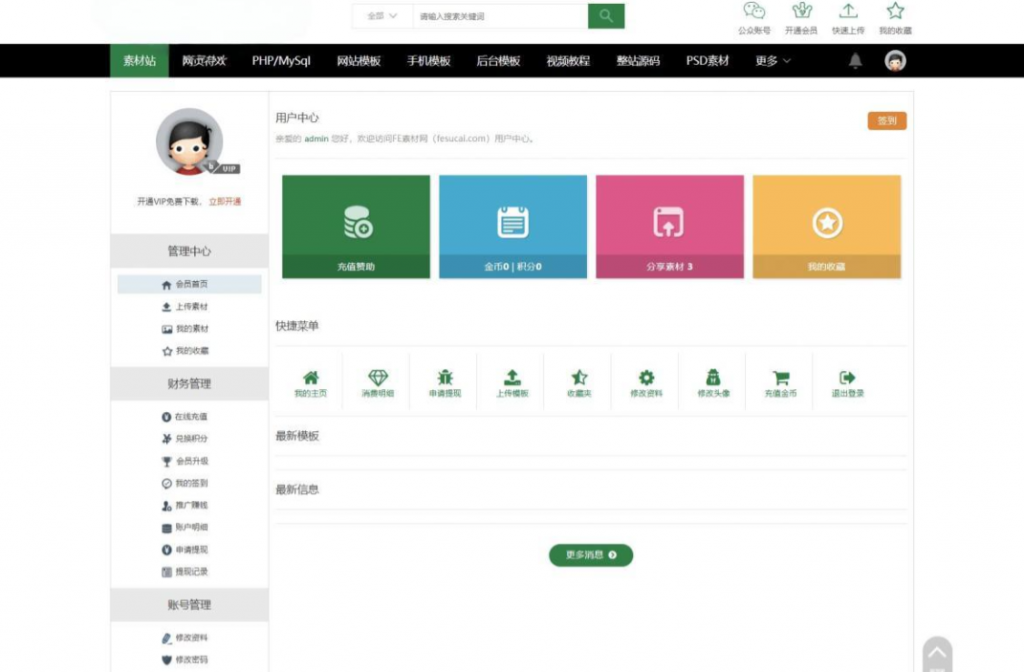Open the user avatar menu in navbar
This screenshot has height=672, width=1024.
(895, 61)
